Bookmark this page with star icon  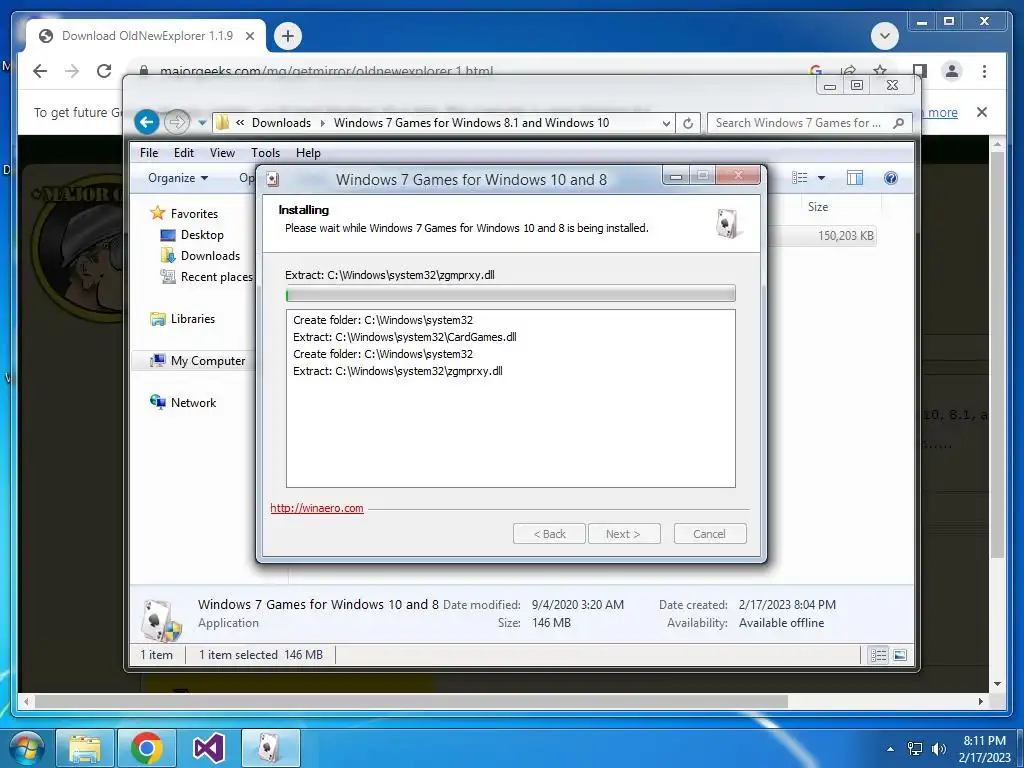pos(880,71)
